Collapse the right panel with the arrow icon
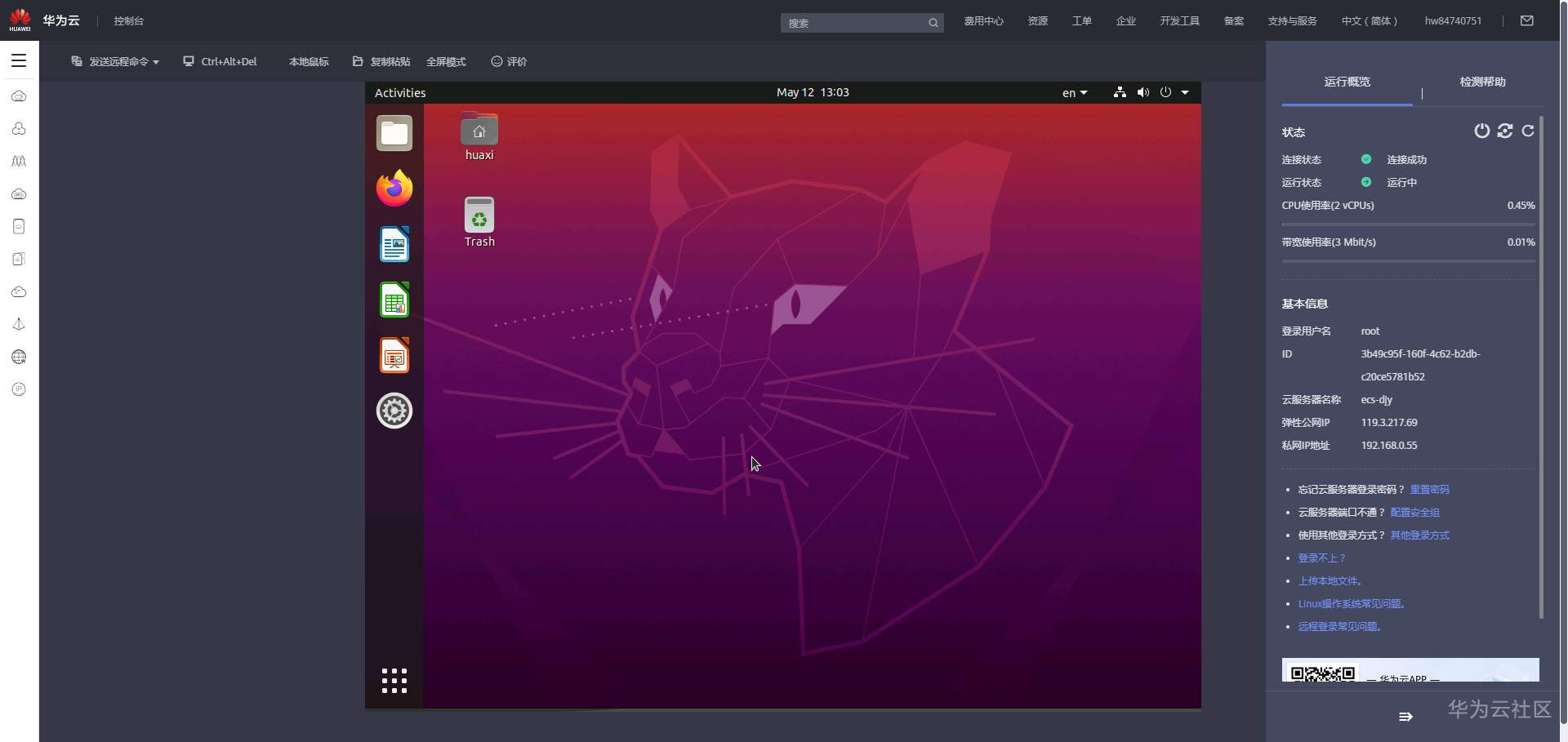 (x=1405, y=717)
